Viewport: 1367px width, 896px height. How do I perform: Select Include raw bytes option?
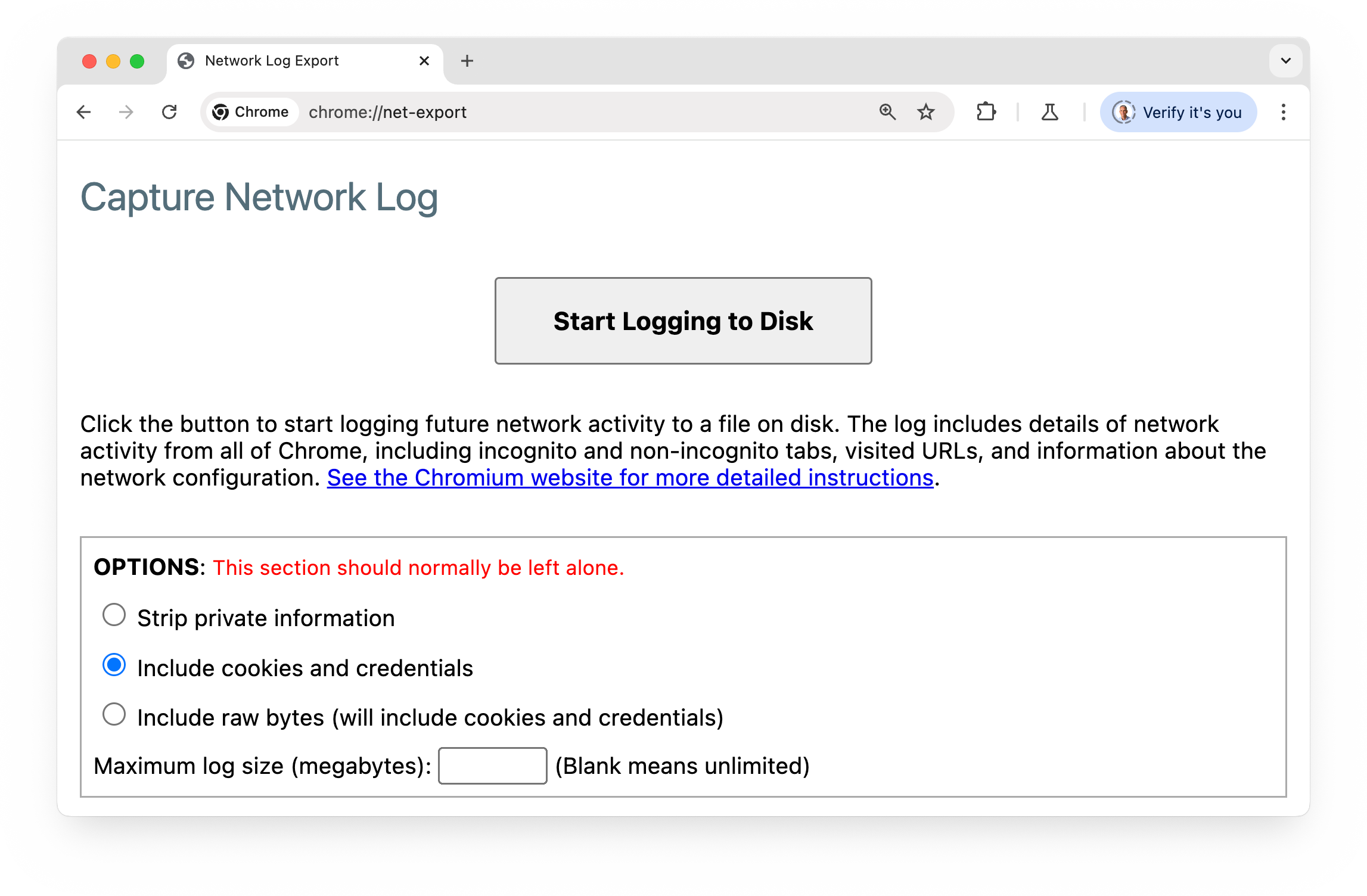tap(114, 716)
